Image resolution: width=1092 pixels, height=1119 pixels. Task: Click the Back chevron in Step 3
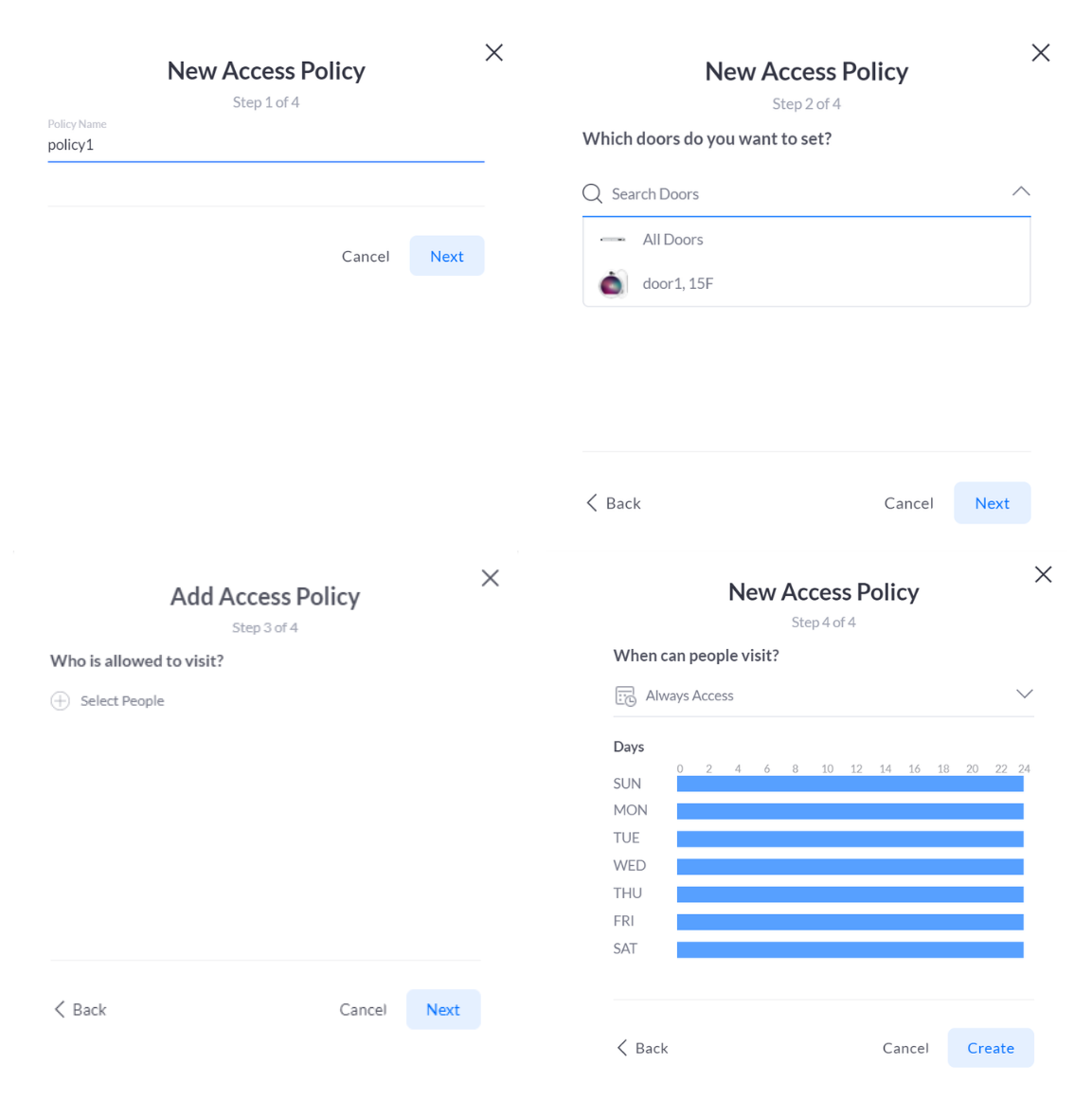pyautogui.click(x=60, y=1009)
